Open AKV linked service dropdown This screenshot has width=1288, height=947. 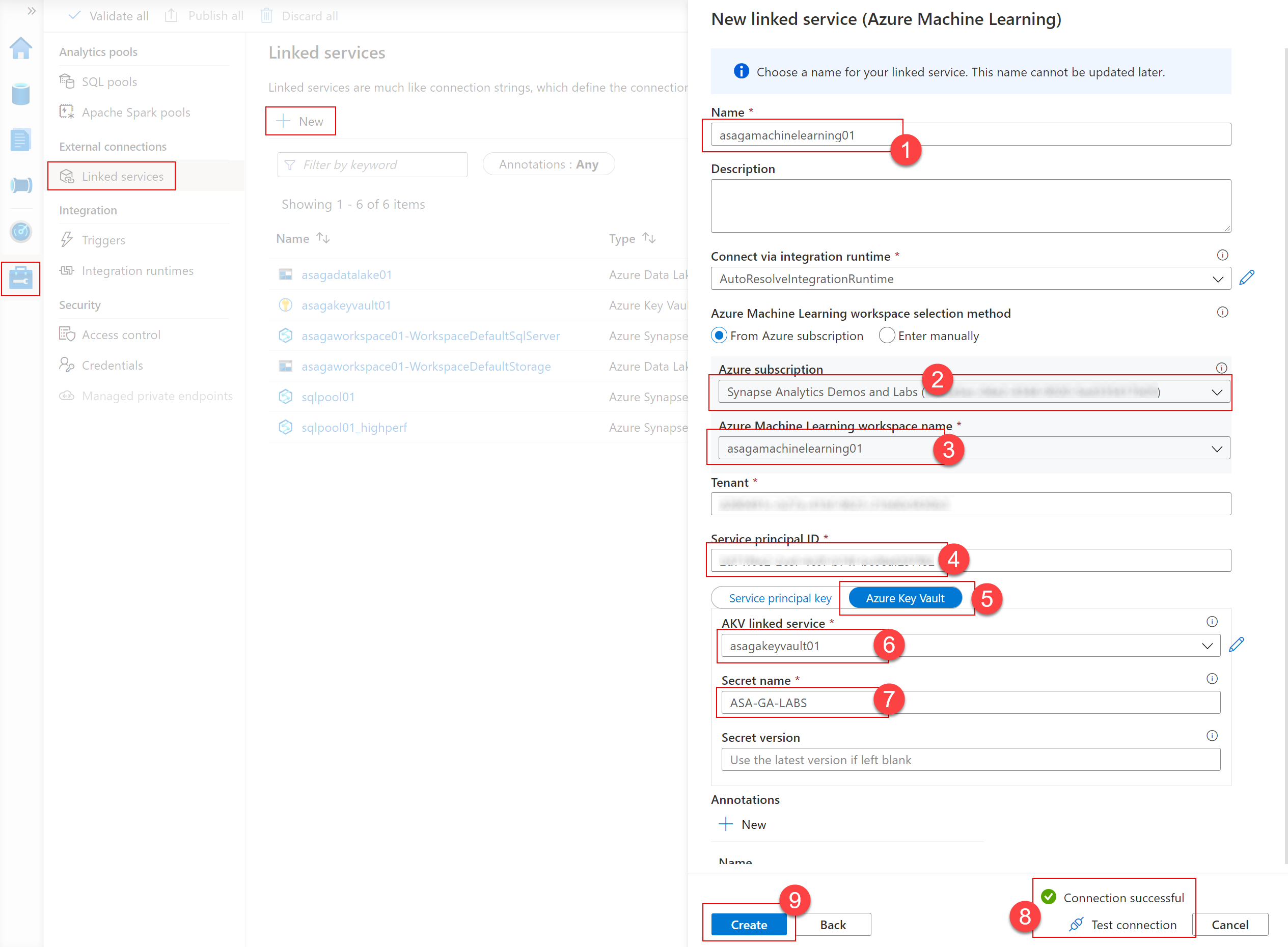(x=970, y=646)
